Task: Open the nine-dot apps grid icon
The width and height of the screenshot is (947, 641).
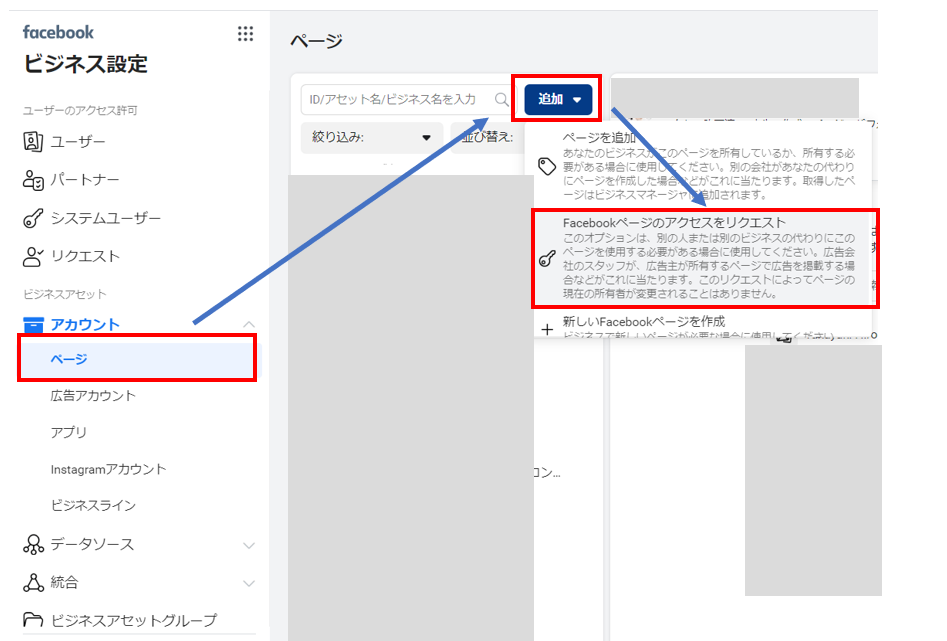Action: [245, 34]
